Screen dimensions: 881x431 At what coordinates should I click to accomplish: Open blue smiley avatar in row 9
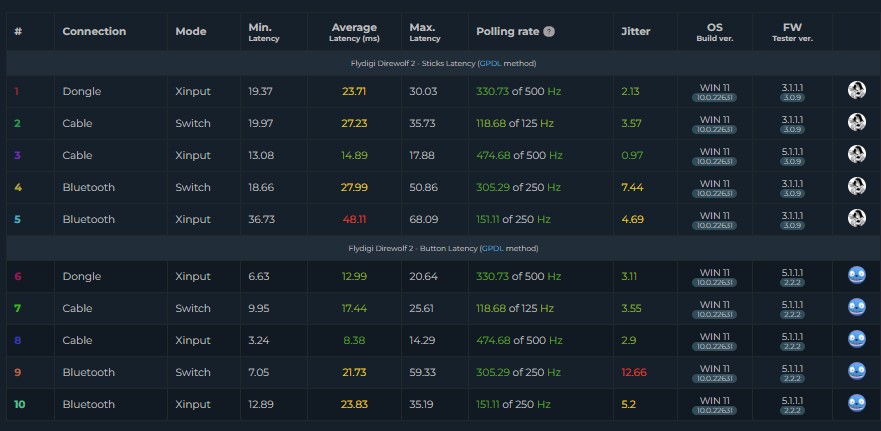click(856, 371)
